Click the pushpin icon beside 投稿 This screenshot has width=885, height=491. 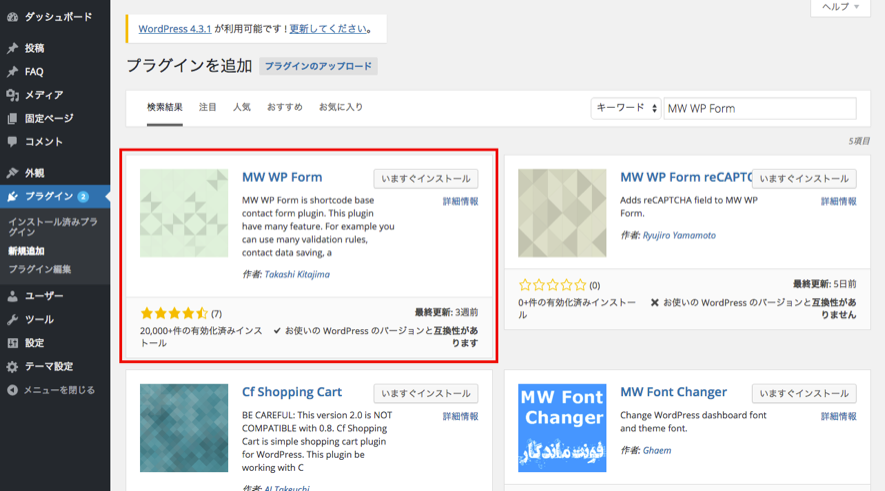(12, 48)
